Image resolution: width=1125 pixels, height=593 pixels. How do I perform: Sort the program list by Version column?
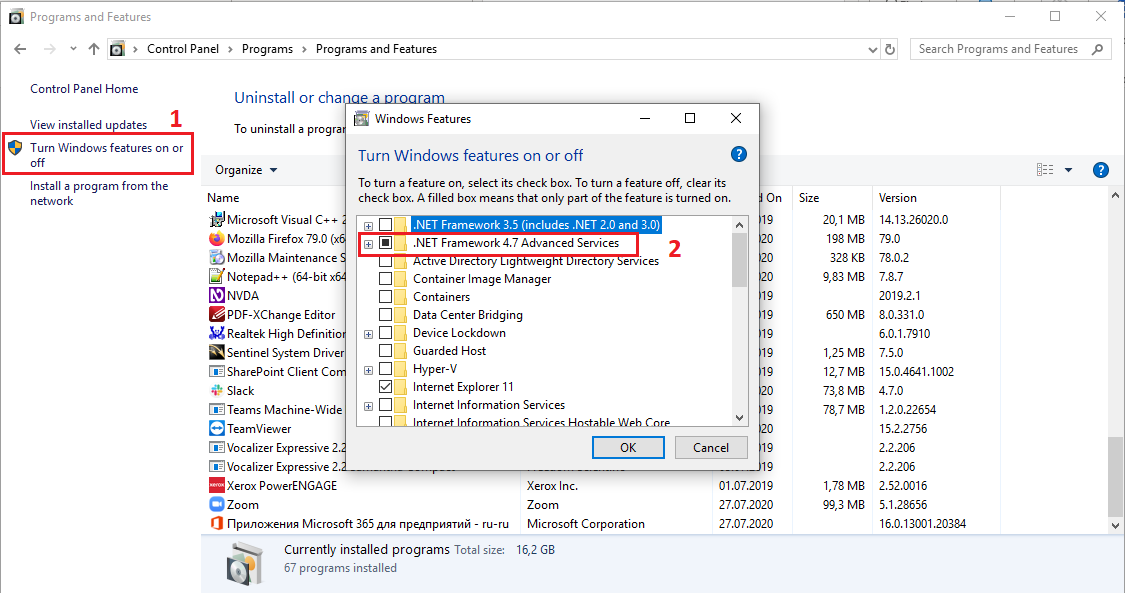click(898, 197)
